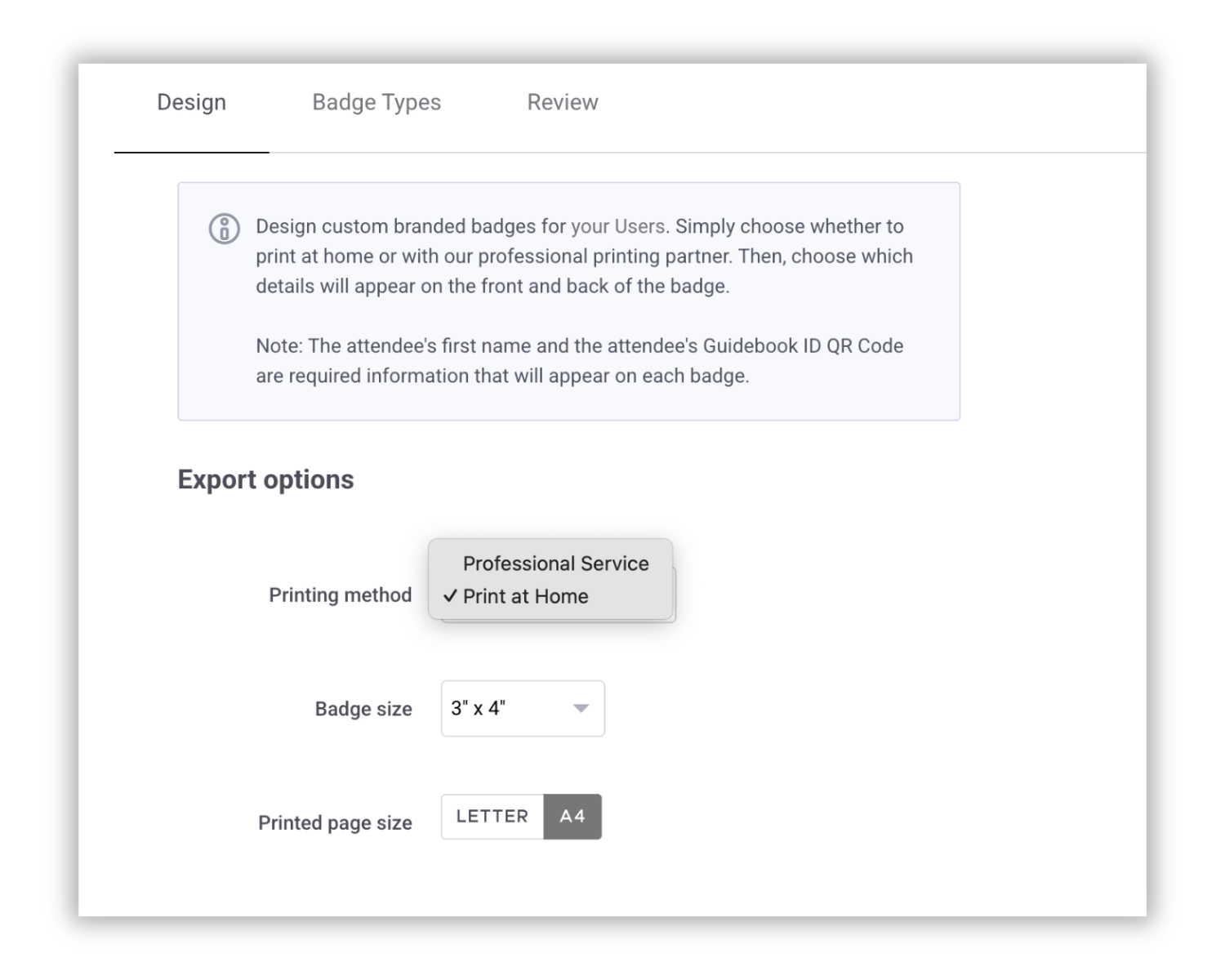Open the Review tab
Screen dimensions: 1225x980
[x=562, y=101]
